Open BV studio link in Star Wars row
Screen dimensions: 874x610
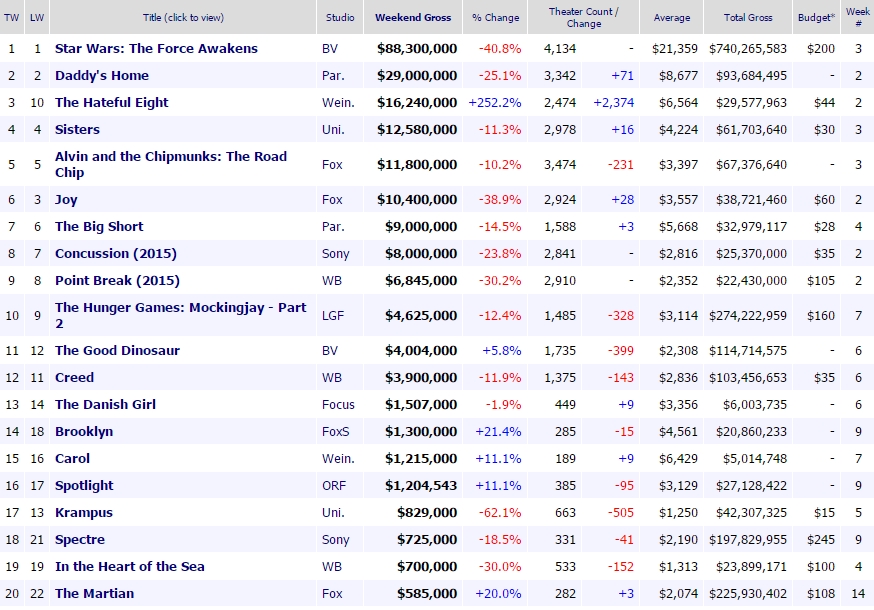(330, 49)
